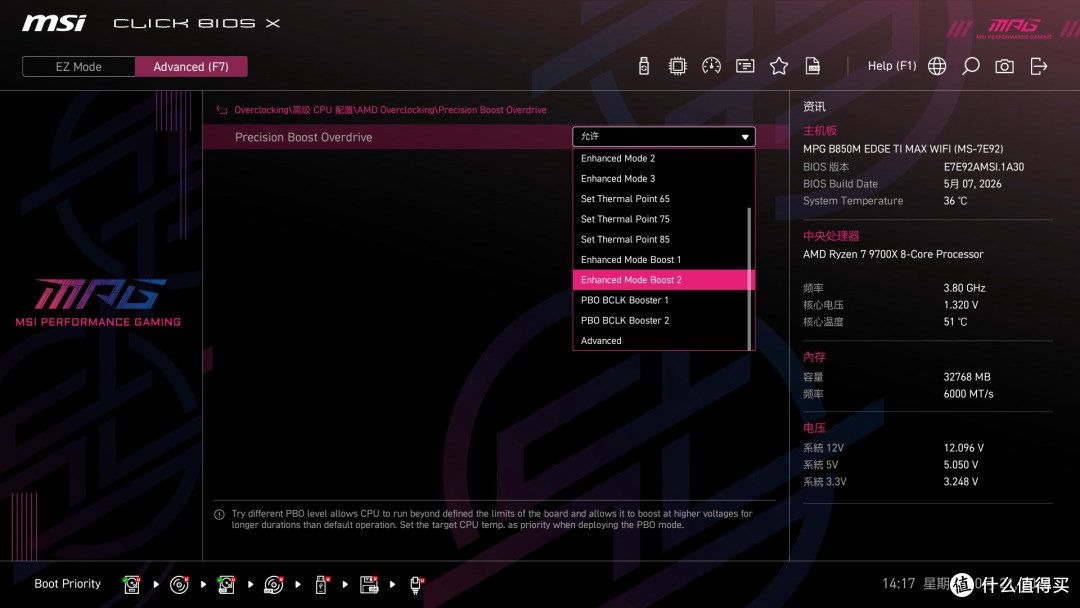Click the AMD Ryzen 7 9700X processor name
This screenshot has height=608, width=1080.
(x=893, y=254)
